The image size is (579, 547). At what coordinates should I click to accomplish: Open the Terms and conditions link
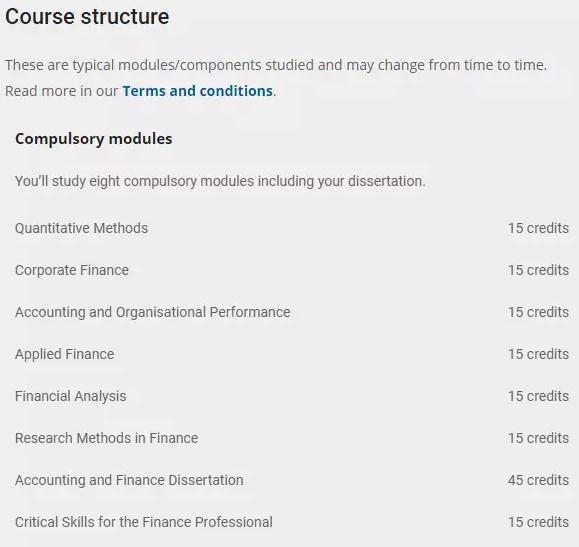tap(198, 91)
